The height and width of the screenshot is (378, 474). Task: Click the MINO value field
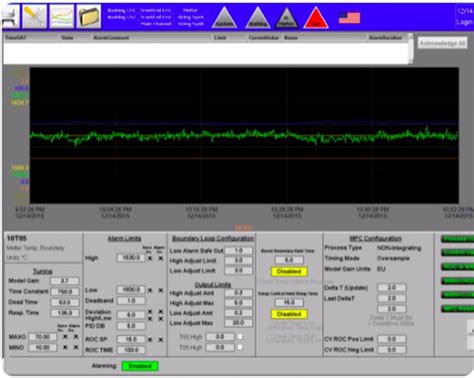[43, 348]
